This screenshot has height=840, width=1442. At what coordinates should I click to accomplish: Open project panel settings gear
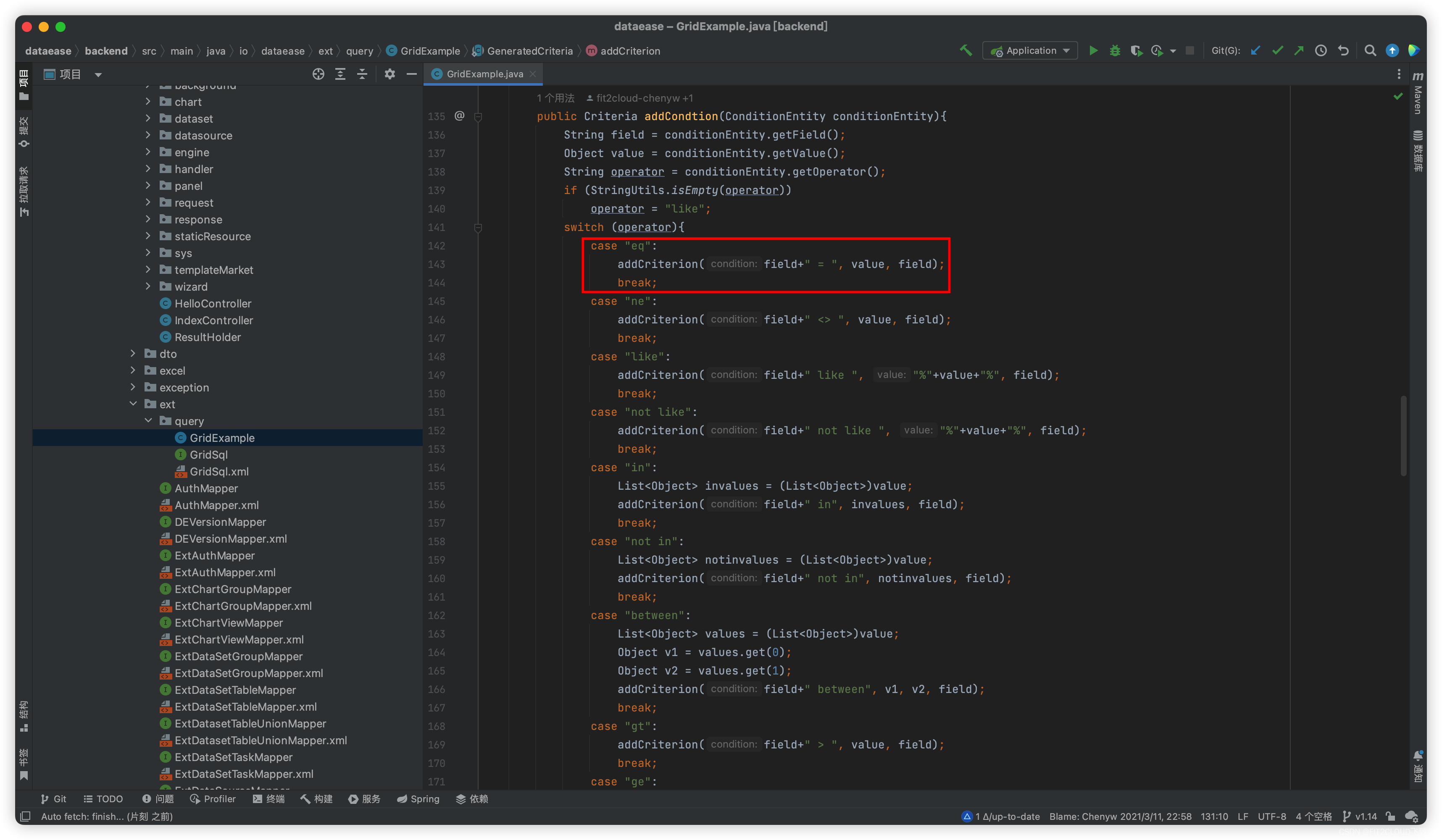click(x=389, y=74)
